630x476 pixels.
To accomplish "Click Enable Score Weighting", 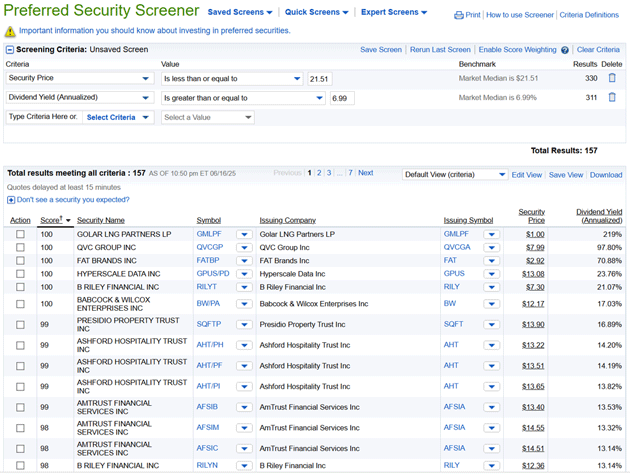I will tap(518, 50).
